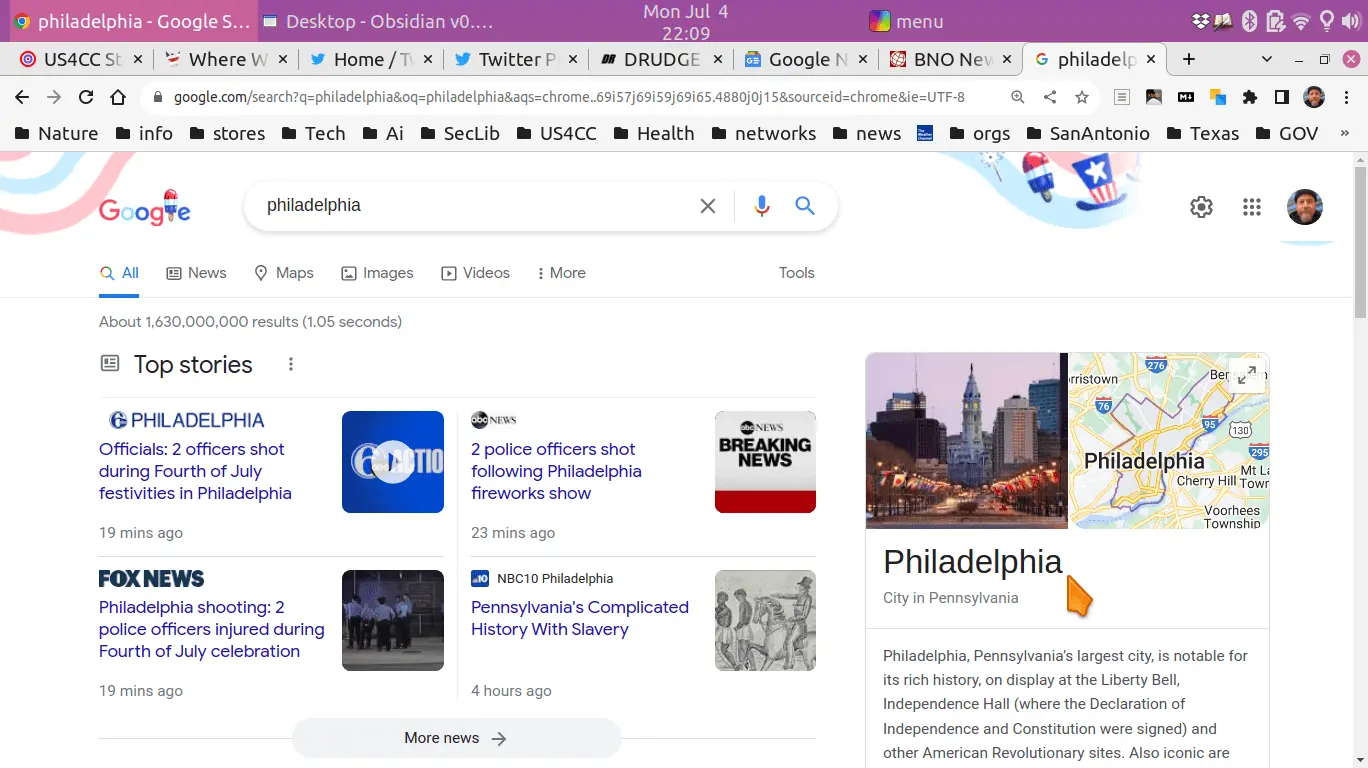Open the ABC Breaking News thumbnail
This screenshot has height=768, width=1368.
pyautogui.click(x=765, y=462)
